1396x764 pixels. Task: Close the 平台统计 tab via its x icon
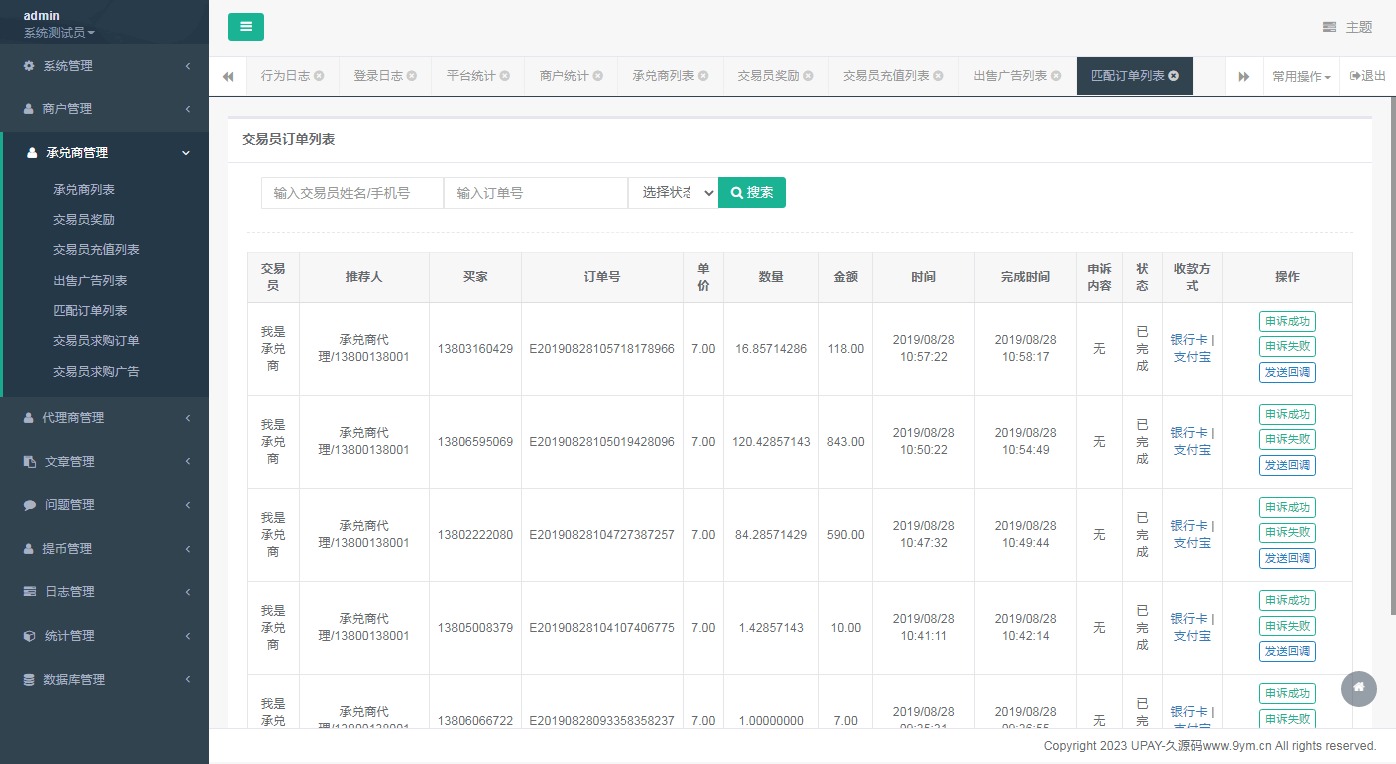(505, 76)
